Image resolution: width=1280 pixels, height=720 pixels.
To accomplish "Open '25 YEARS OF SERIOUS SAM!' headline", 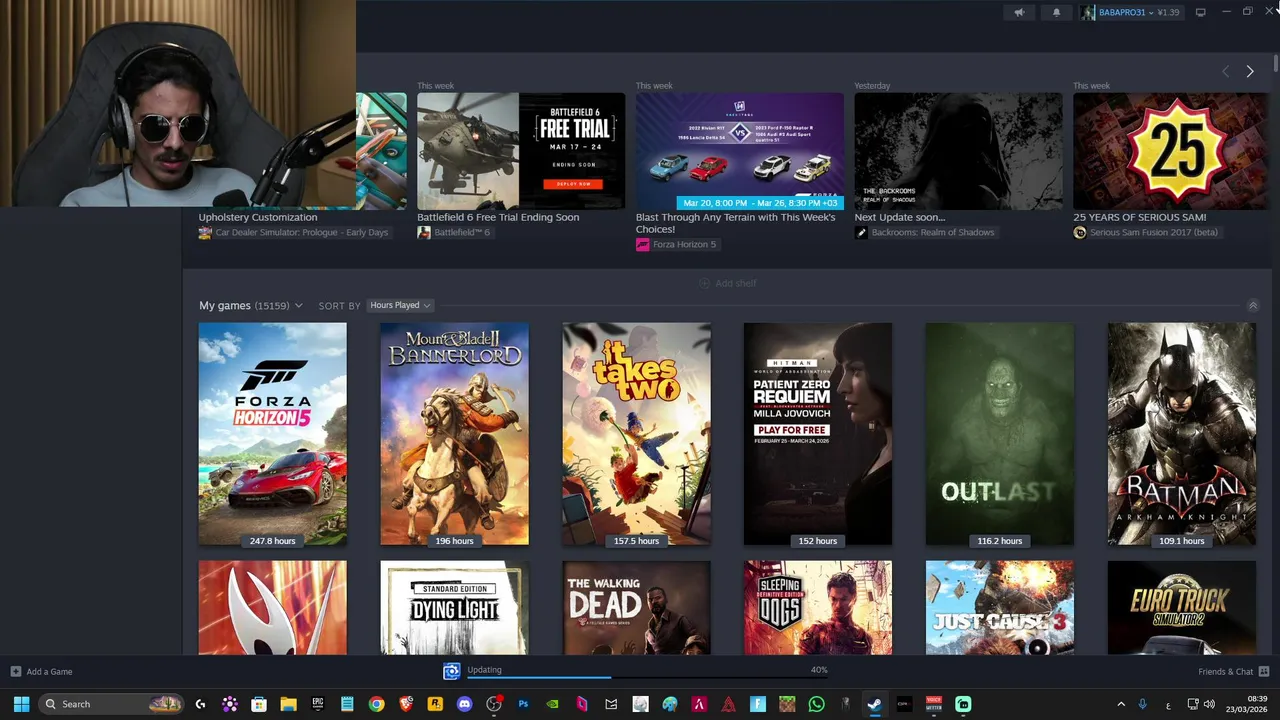I will click(x=1140, y=217).
